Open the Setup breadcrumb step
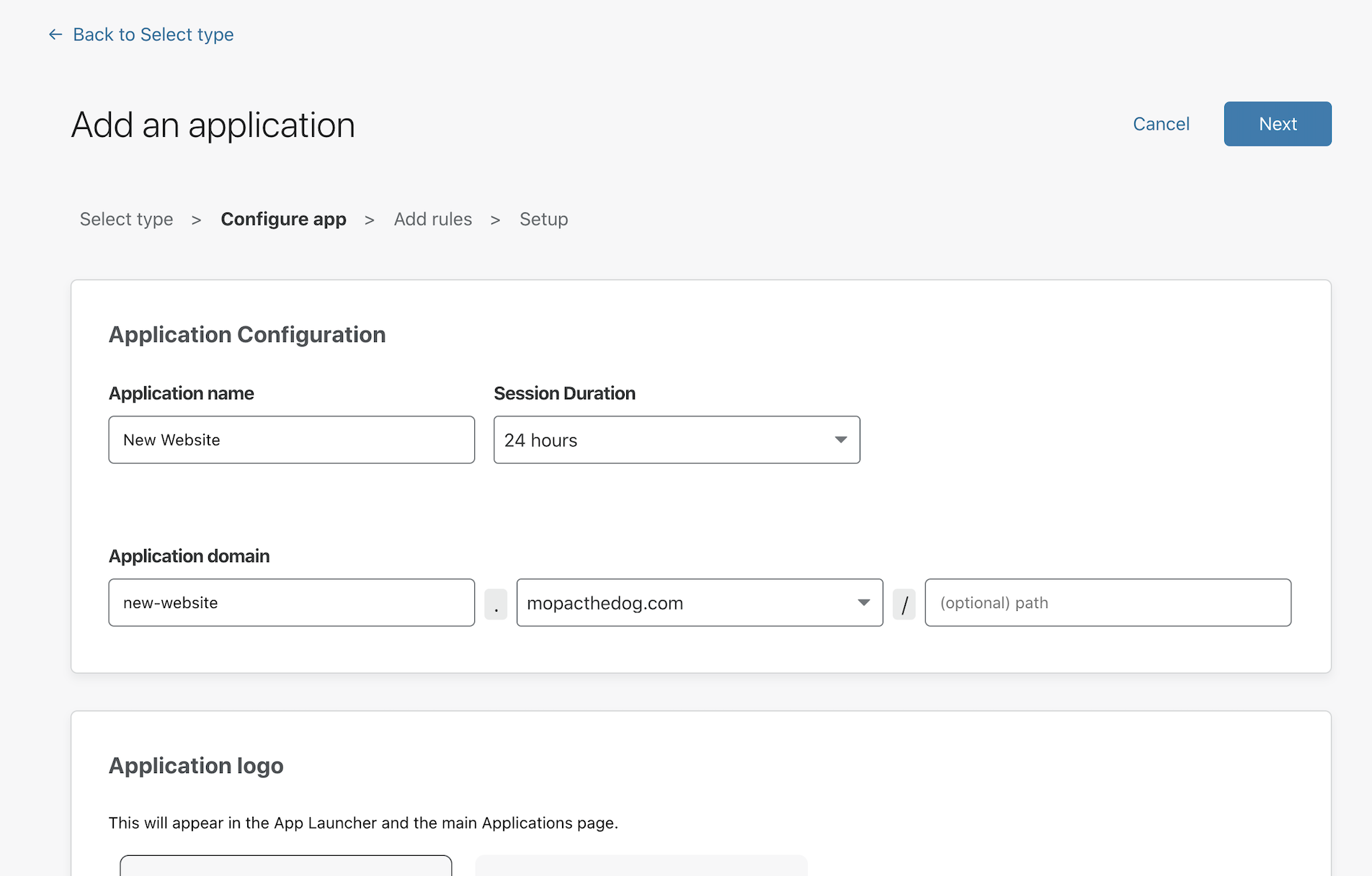The height and width of the screenshot is (876, 1372). pos(544,219)
